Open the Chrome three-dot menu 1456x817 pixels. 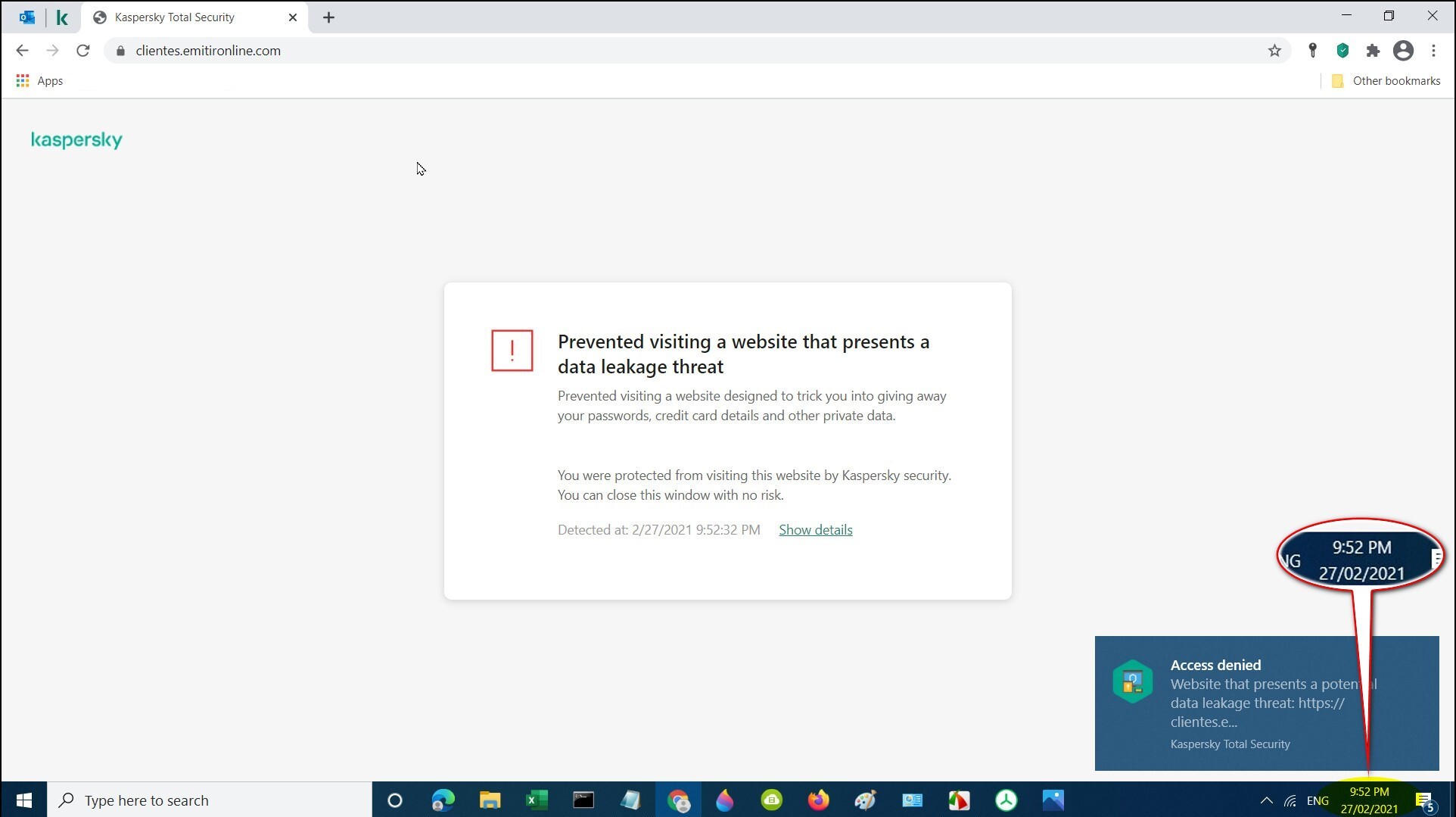(1433, 51)
